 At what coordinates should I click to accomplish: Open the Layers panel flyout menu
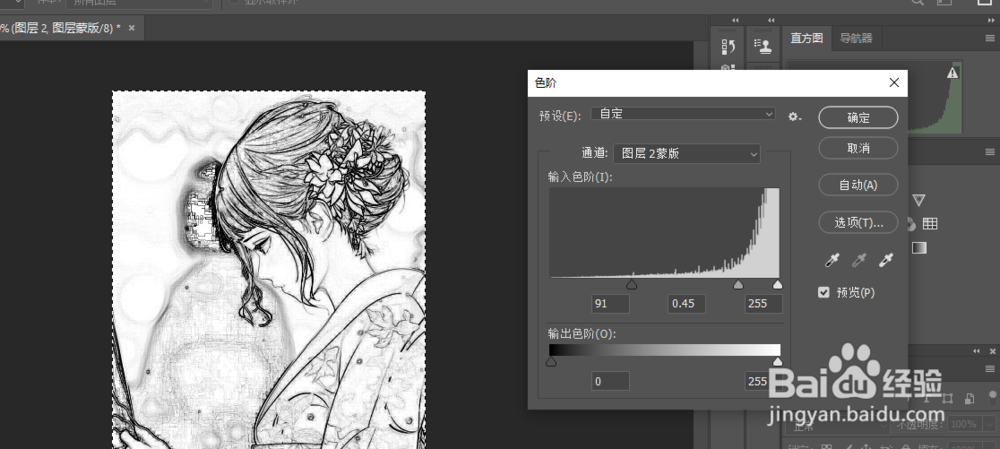tap(989, 369)
